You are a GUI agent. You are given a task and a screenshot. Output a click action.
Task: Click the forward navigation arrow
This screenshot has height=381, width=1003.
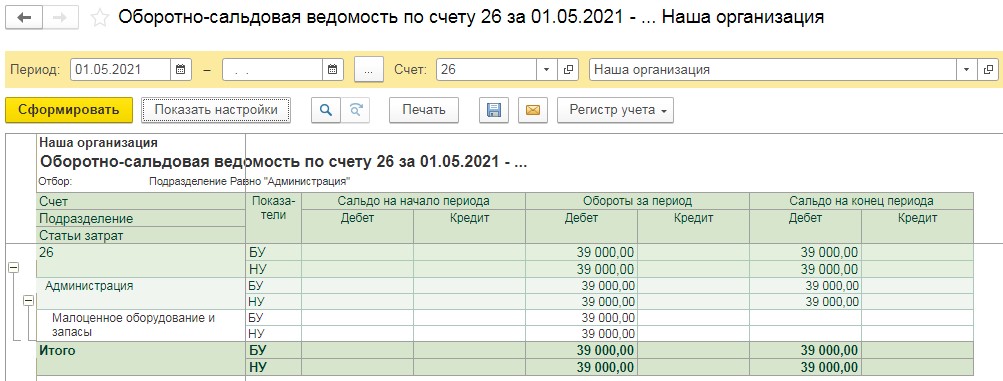60,17
